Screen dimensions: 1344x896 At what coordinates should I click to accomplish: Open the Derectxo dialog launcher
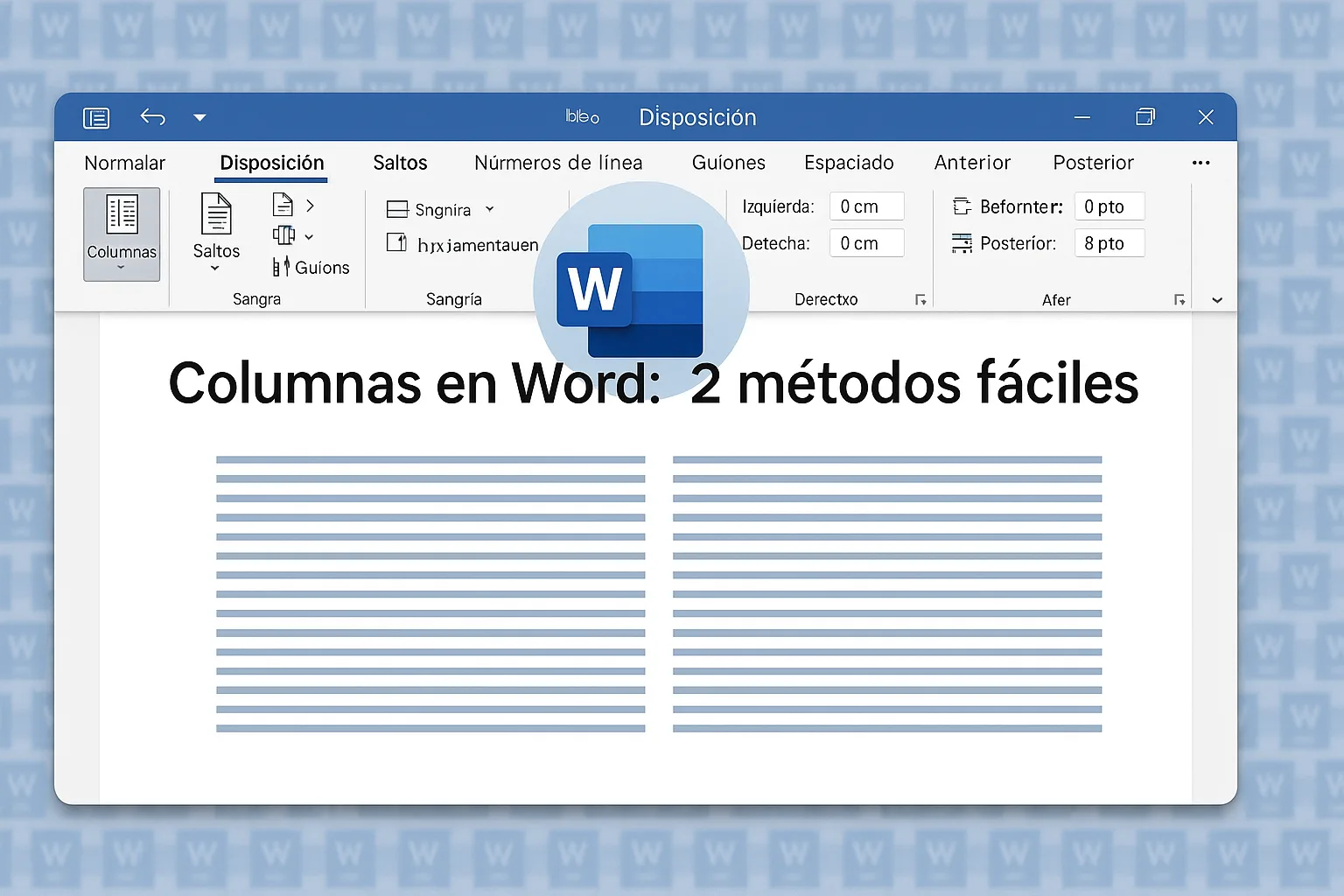tap(920, 300)
